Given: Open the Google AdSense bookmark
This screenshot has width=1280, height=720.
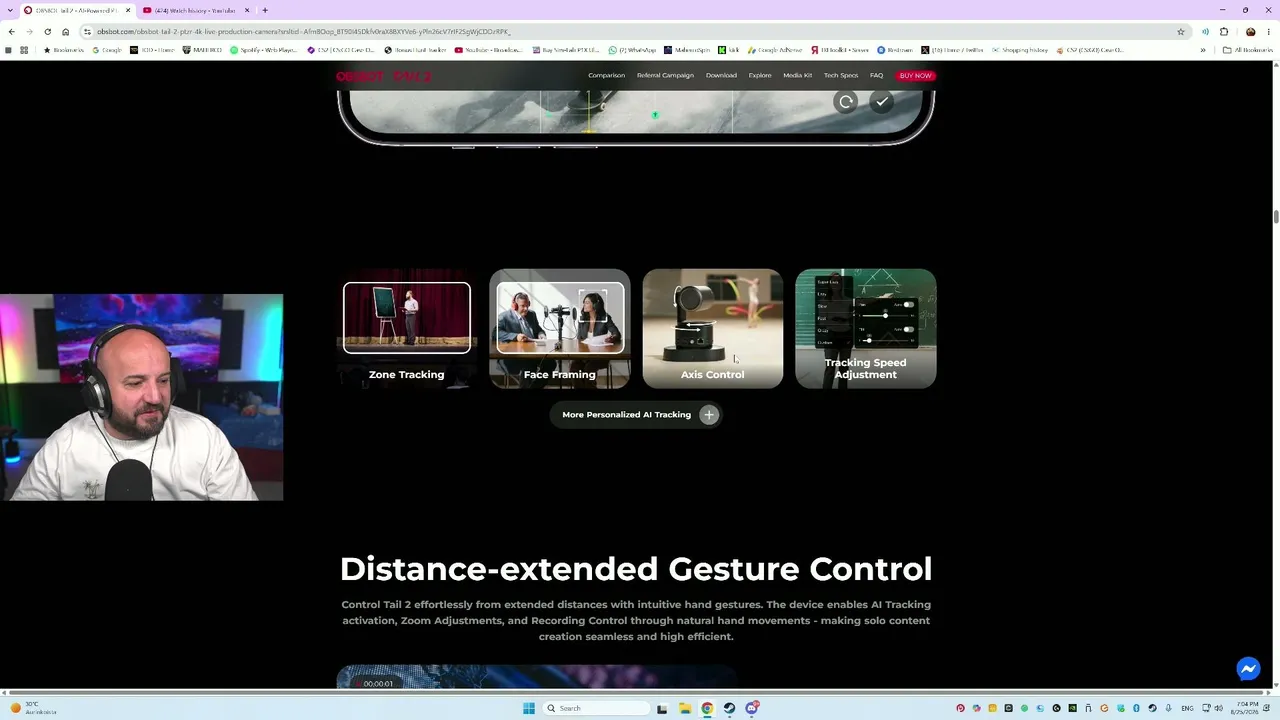Looking at the screenshot, I should 776,50.
